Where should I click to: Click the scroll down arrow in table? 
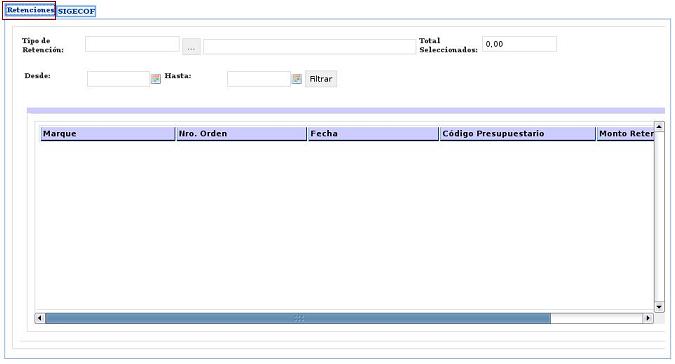659,307
